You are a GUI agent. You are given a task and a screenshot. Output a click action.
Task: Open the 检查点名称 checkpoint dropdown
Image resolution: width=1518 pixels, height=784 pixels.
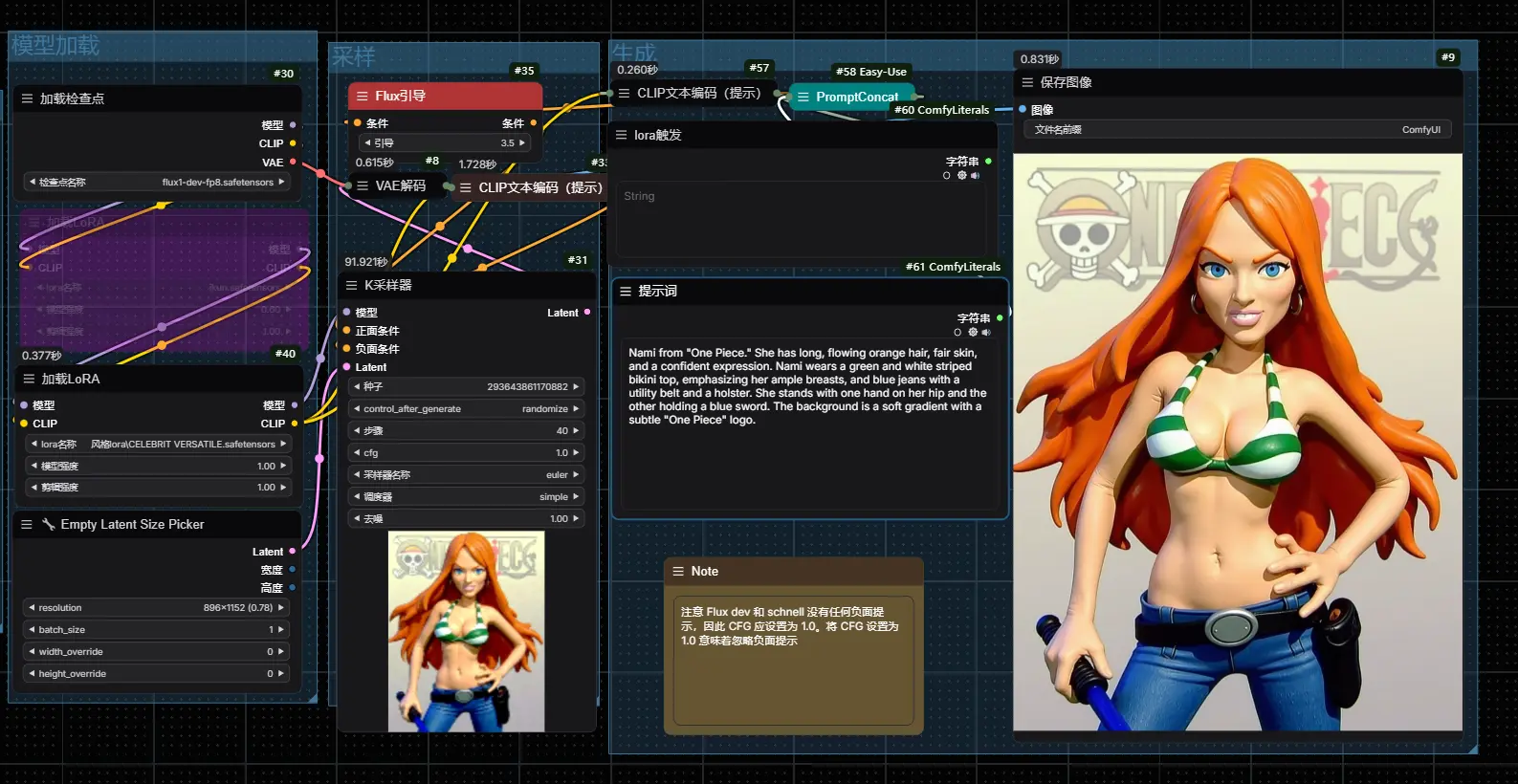[157, 182]
